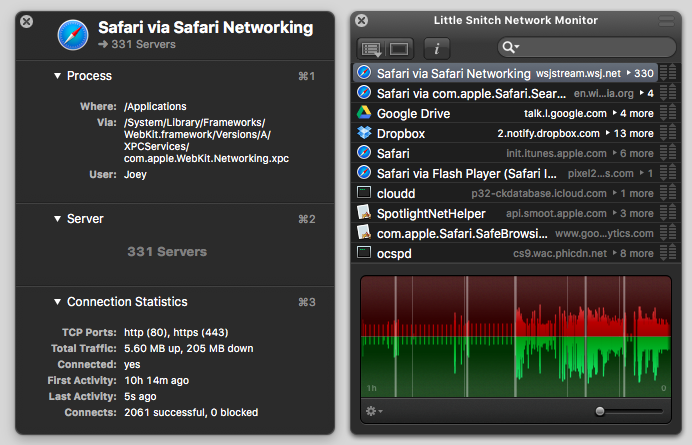Close the Safari inspector panel
This screenshot has width=692, height=445.
point(26,21)
